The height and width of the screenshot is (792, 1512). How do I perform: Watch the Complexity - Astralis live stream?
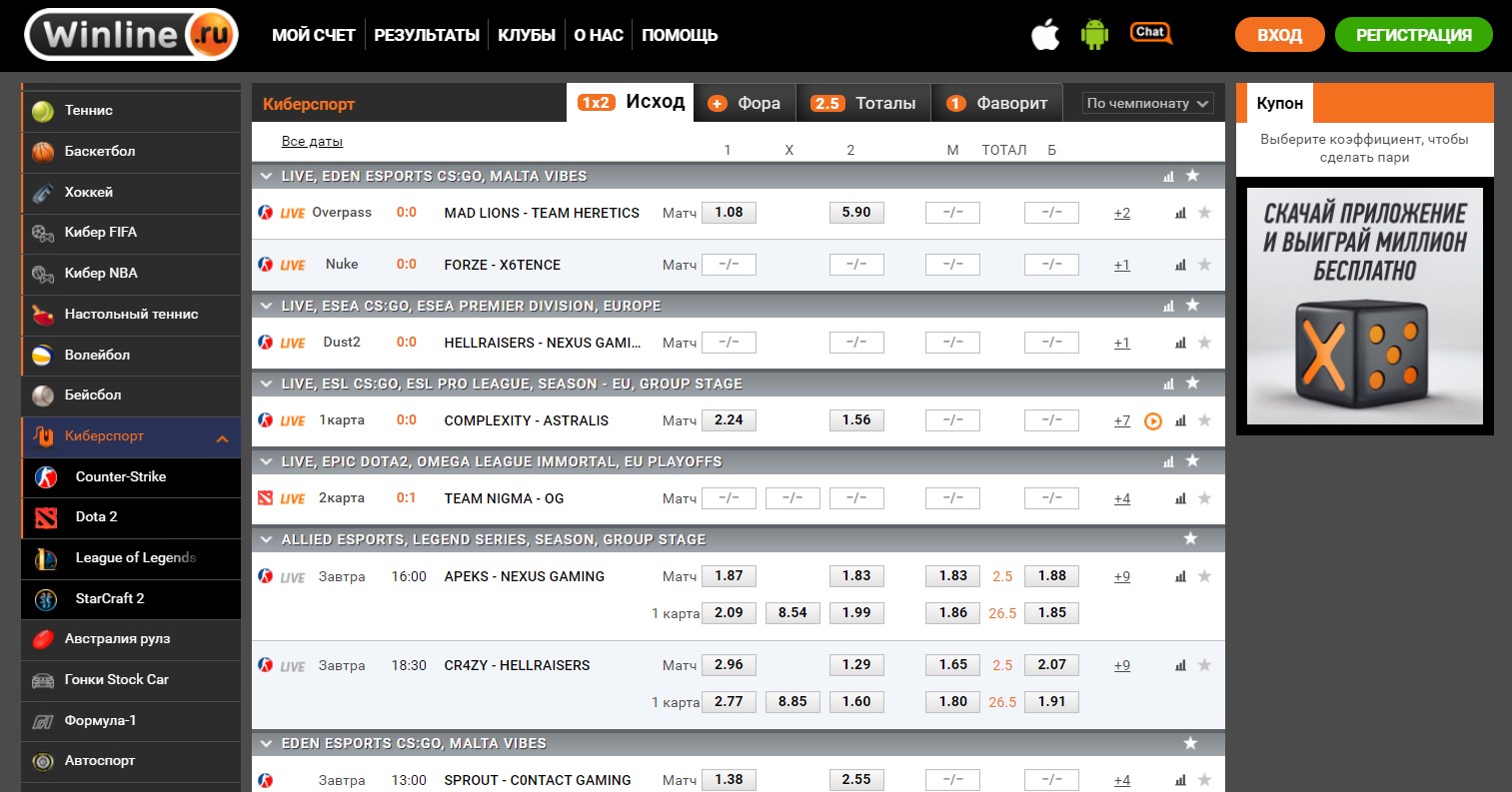pyautogui.click(x=1153, y=421)
